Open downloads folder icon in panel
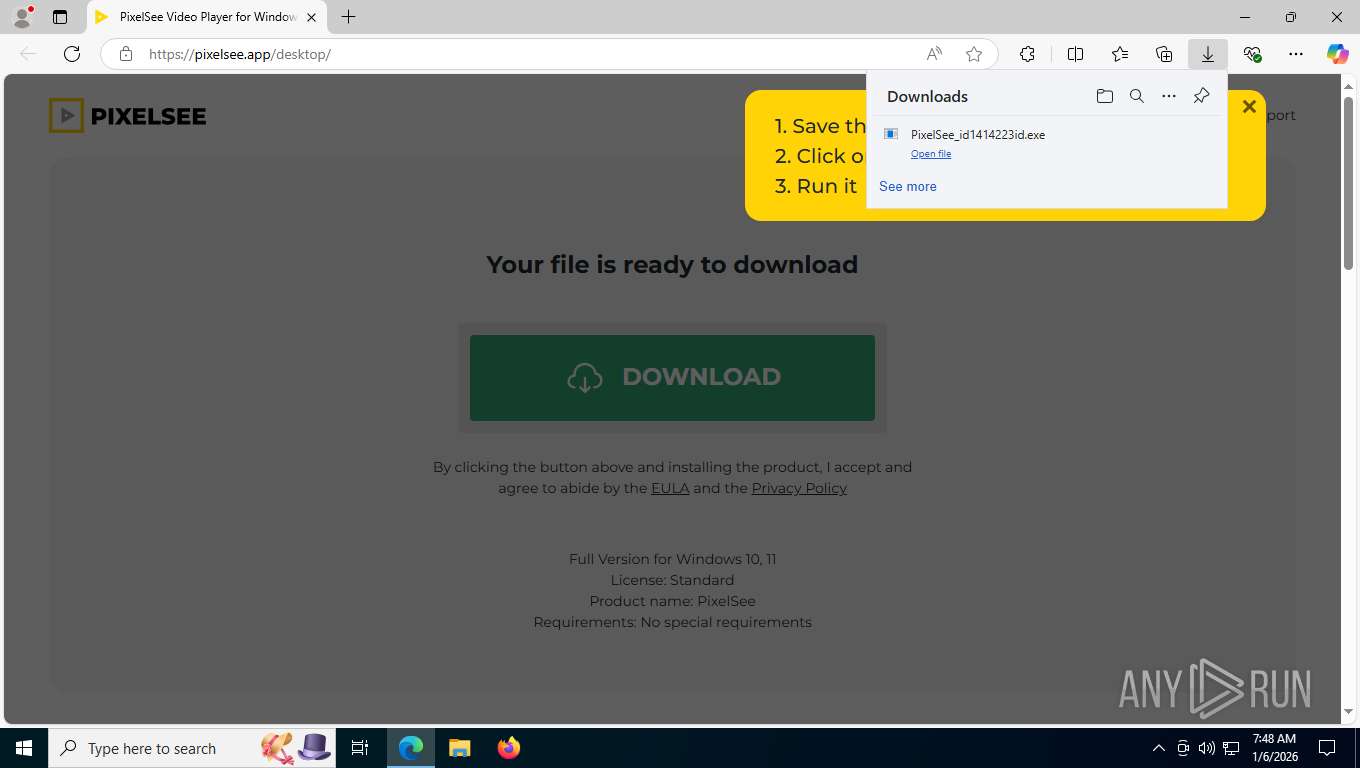1360x768 pixels. [1104, 96]
